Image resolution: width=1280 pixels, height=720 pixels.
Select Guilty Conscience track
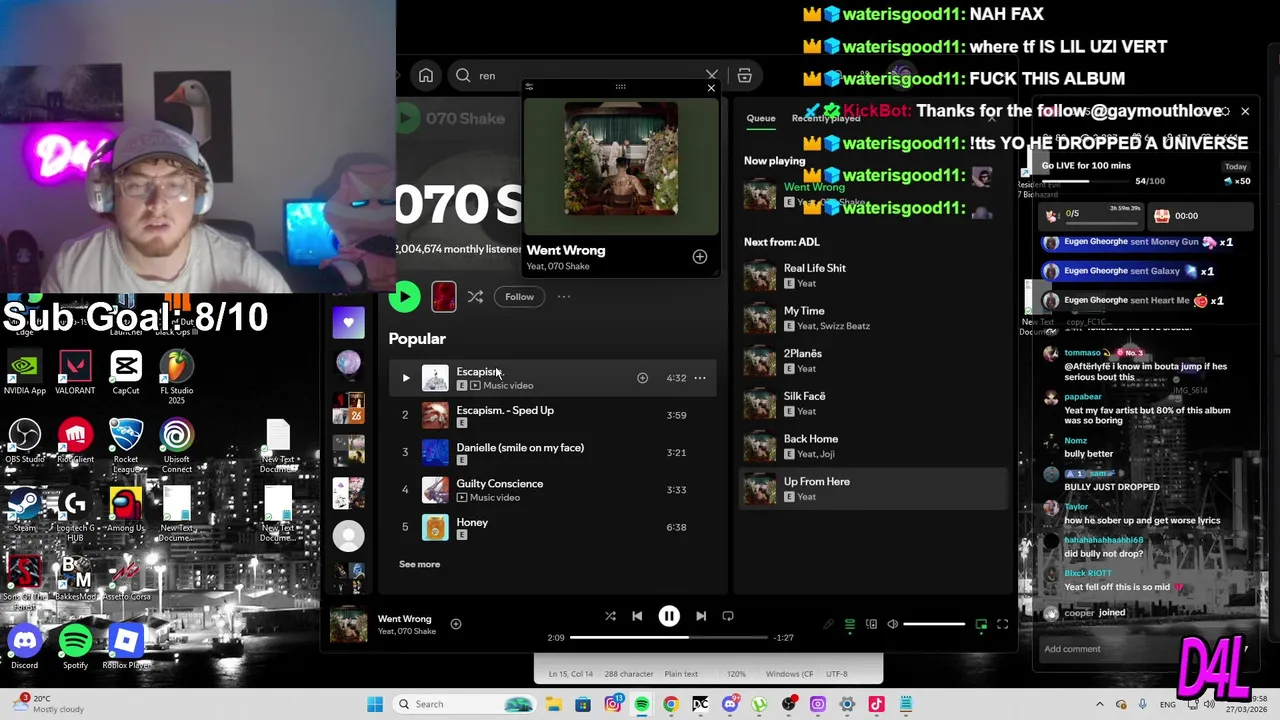[552, 490]
